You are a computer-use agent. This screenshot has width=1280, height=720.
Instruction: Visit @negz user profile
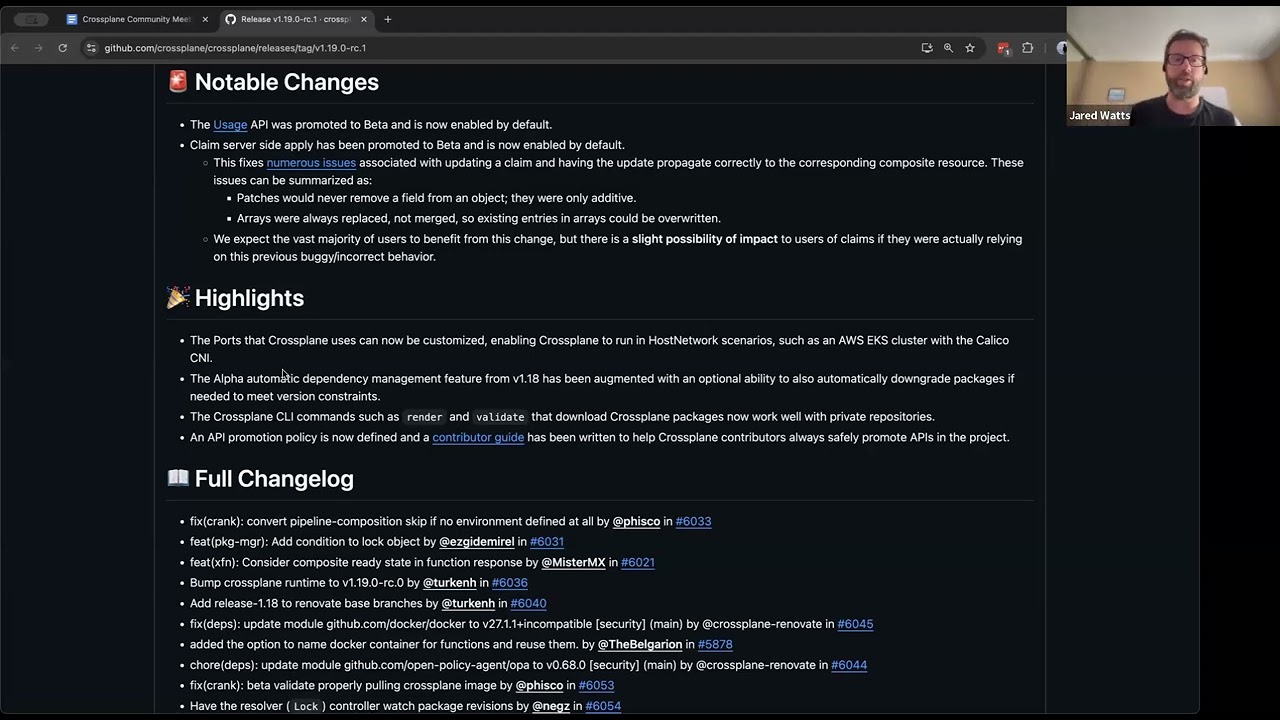pyautogui.click(x=551, y=706)
